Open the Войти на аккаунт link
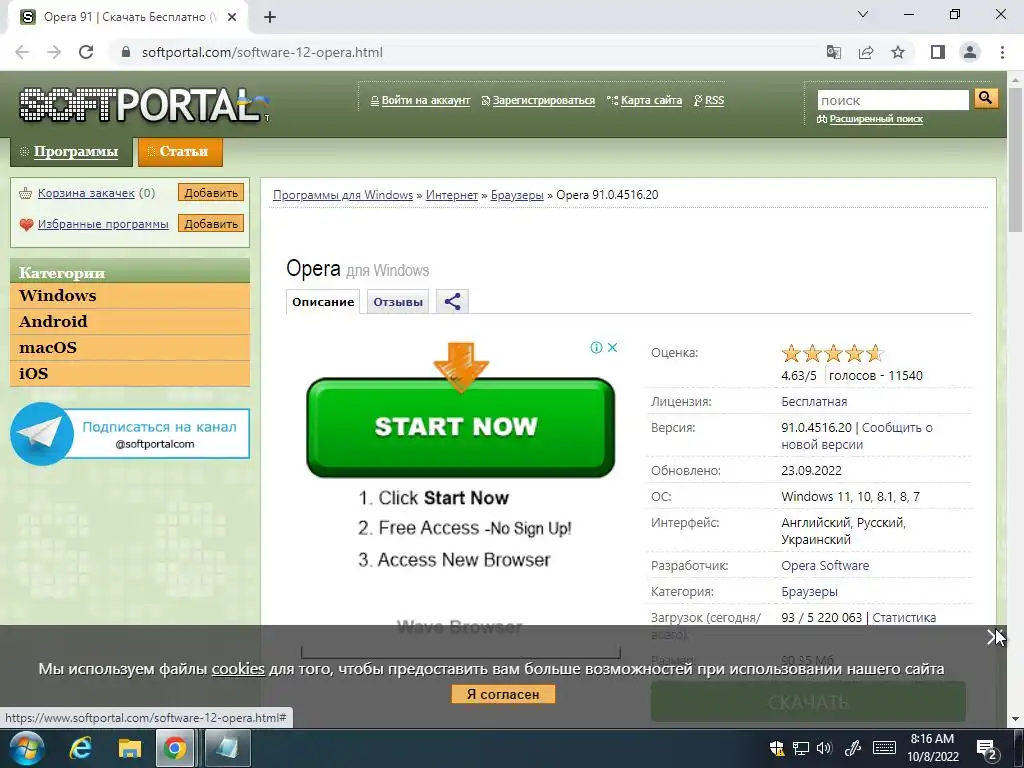 426,101
